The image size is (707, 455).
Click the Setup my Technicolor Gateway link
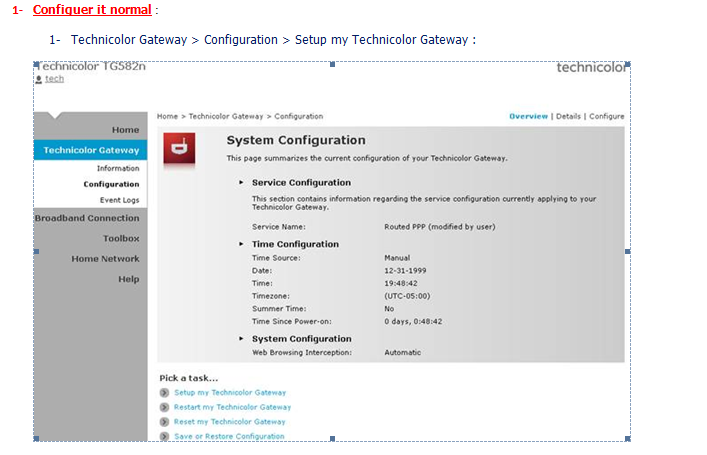point(230,393)
